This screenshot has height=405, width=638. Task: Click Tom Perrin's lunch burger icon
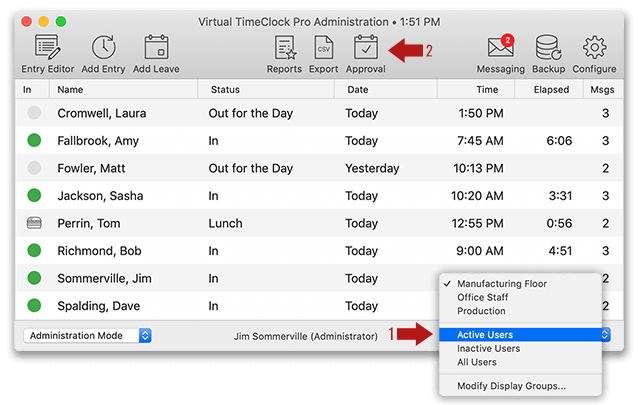point(34,223)
